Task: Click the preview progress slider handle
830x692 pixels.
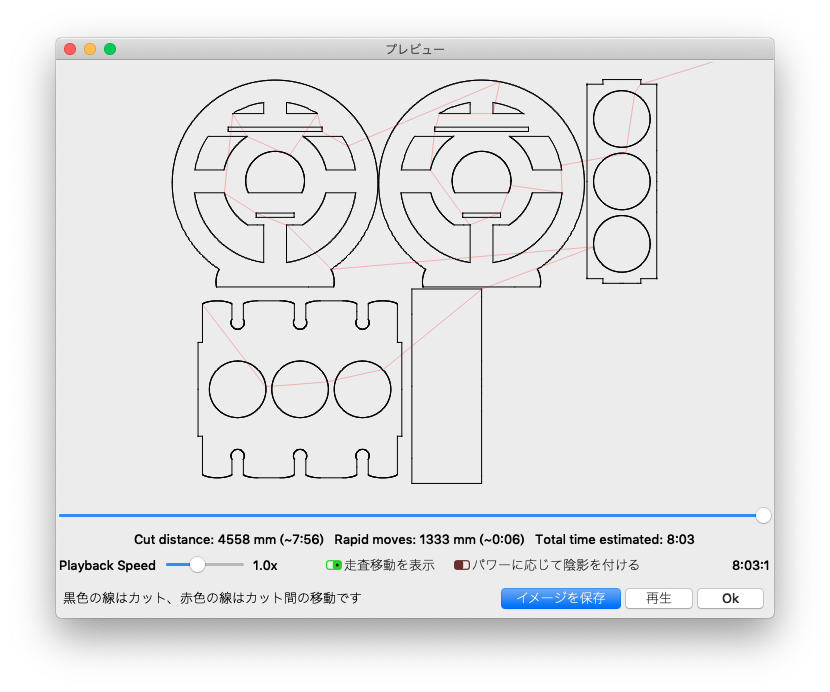Action: pyautogui.click(x=763, y=515)
